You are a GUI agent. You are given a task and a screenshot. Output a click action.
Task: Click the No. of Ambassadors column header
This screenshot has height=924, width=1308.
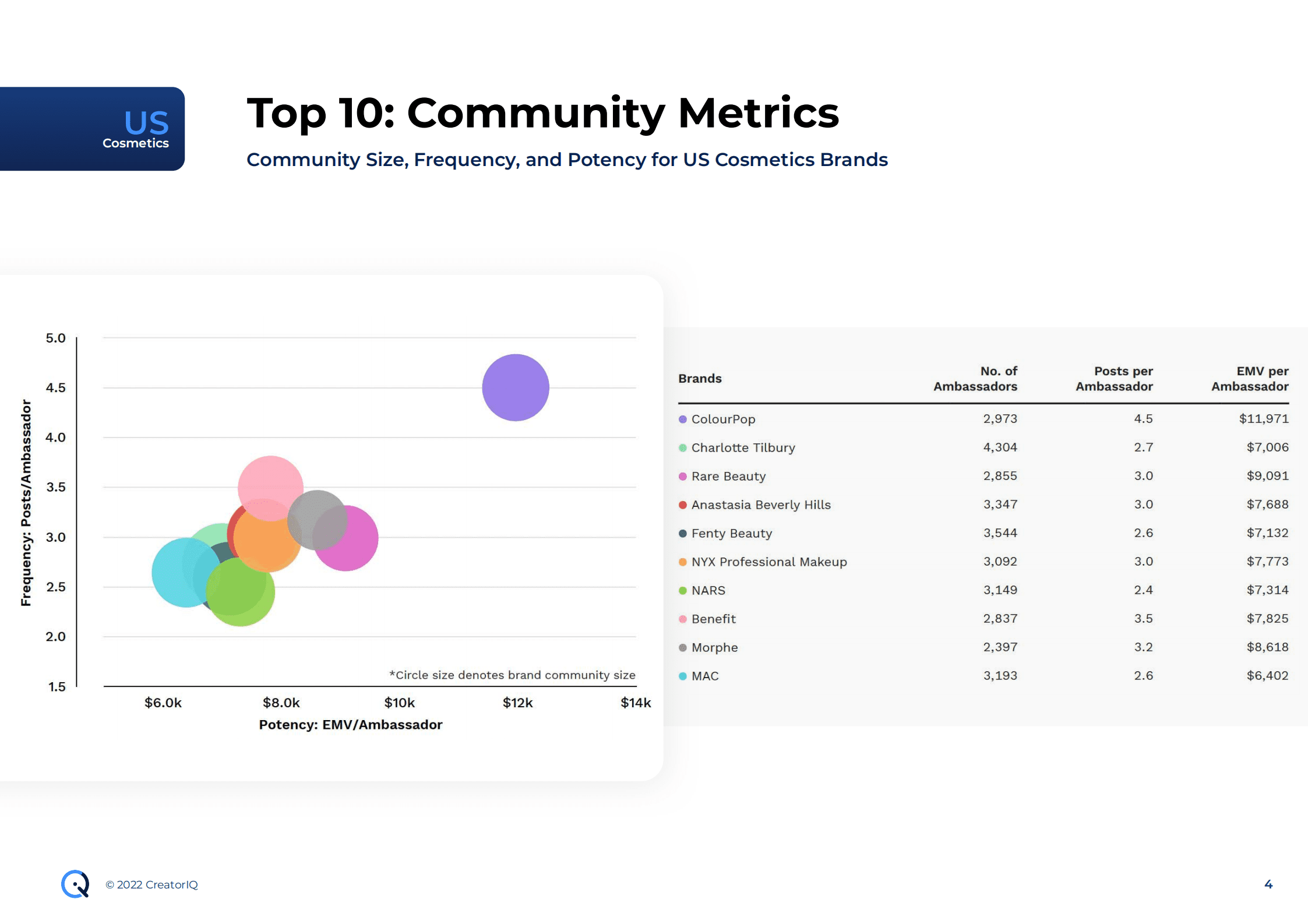[975, 378]
